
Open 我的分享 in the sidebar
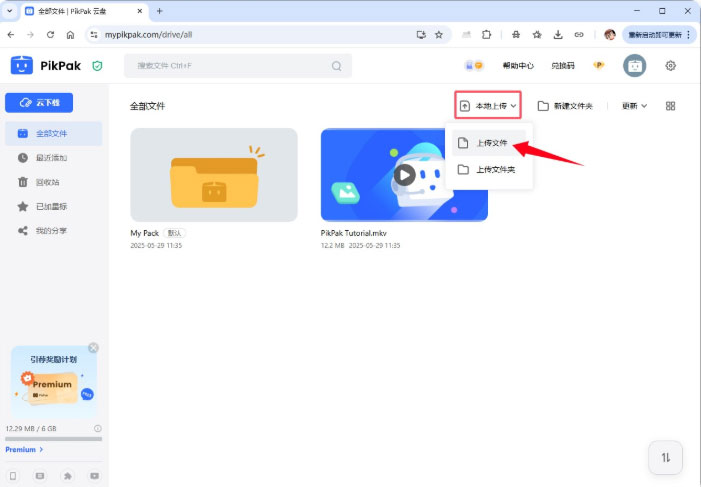54,231
